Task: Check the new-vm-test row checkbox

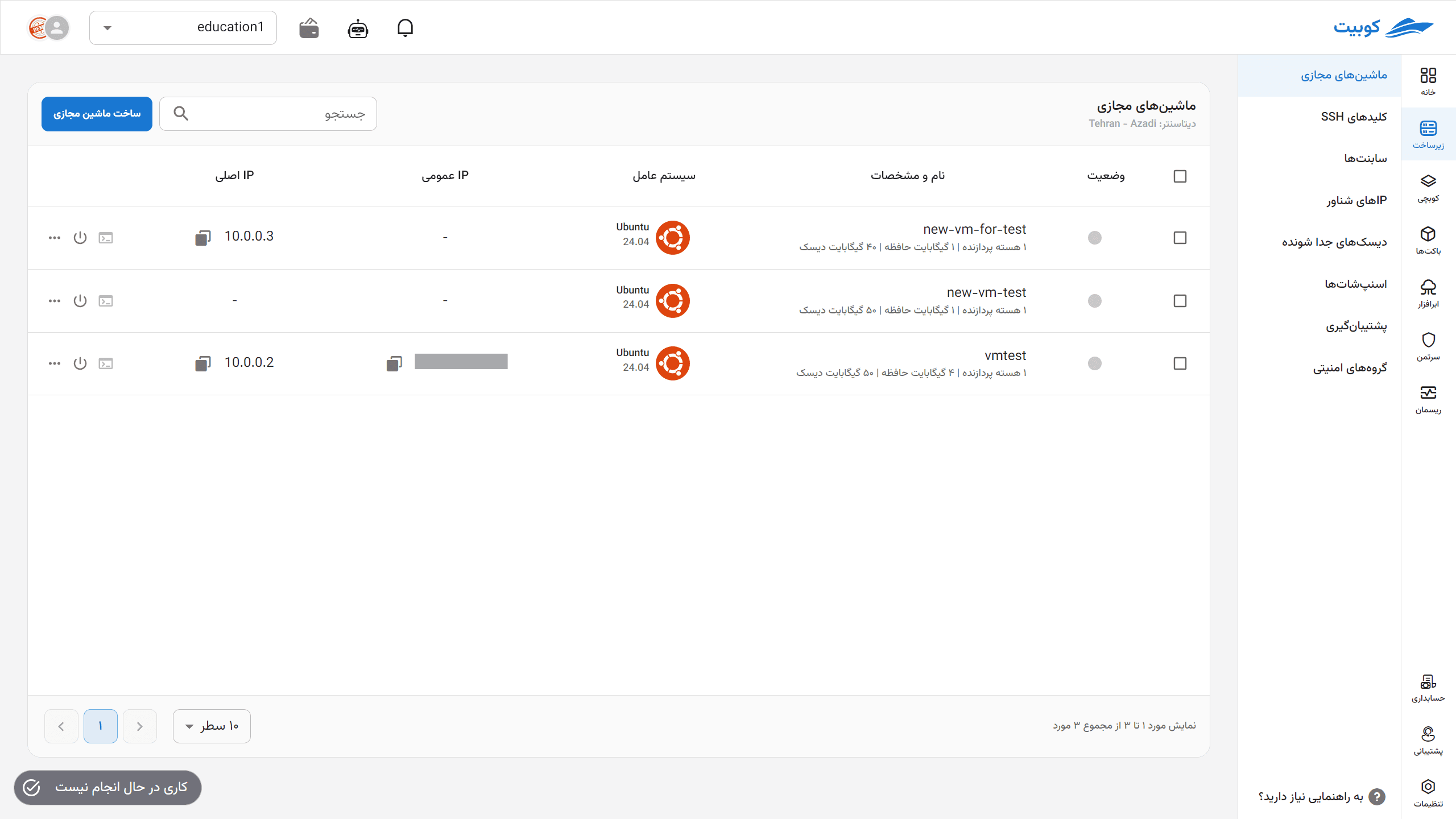Action: (1180, 300)
